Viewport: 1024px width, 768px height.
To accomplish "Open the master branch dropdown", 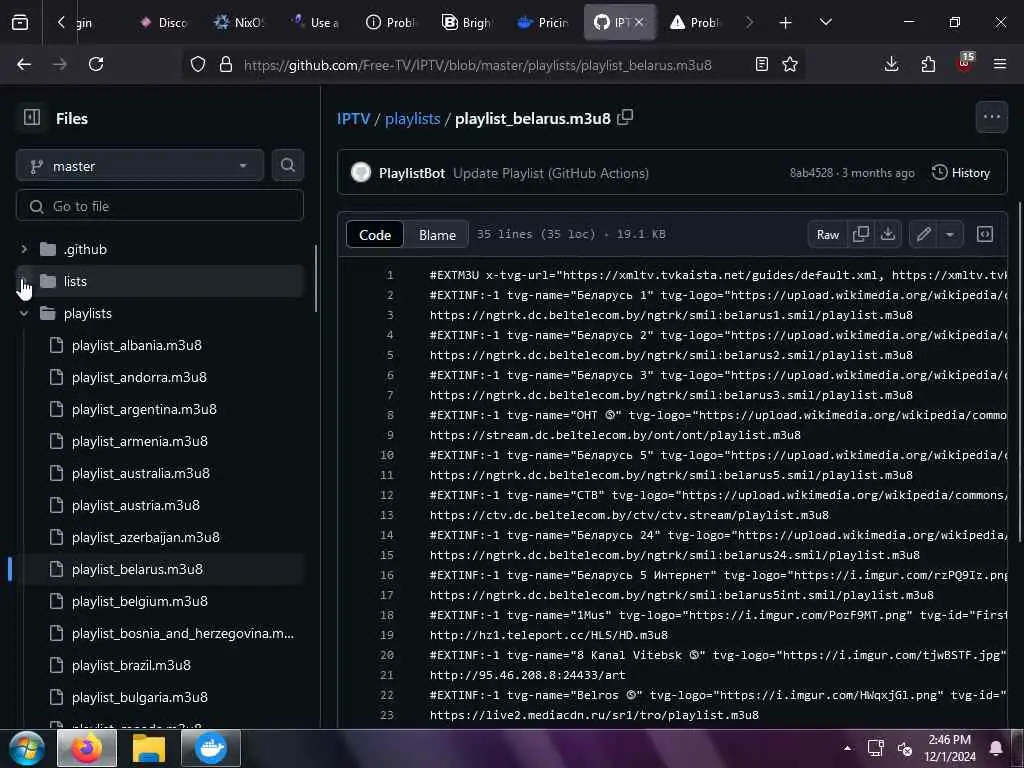I will tap(140, 166).
